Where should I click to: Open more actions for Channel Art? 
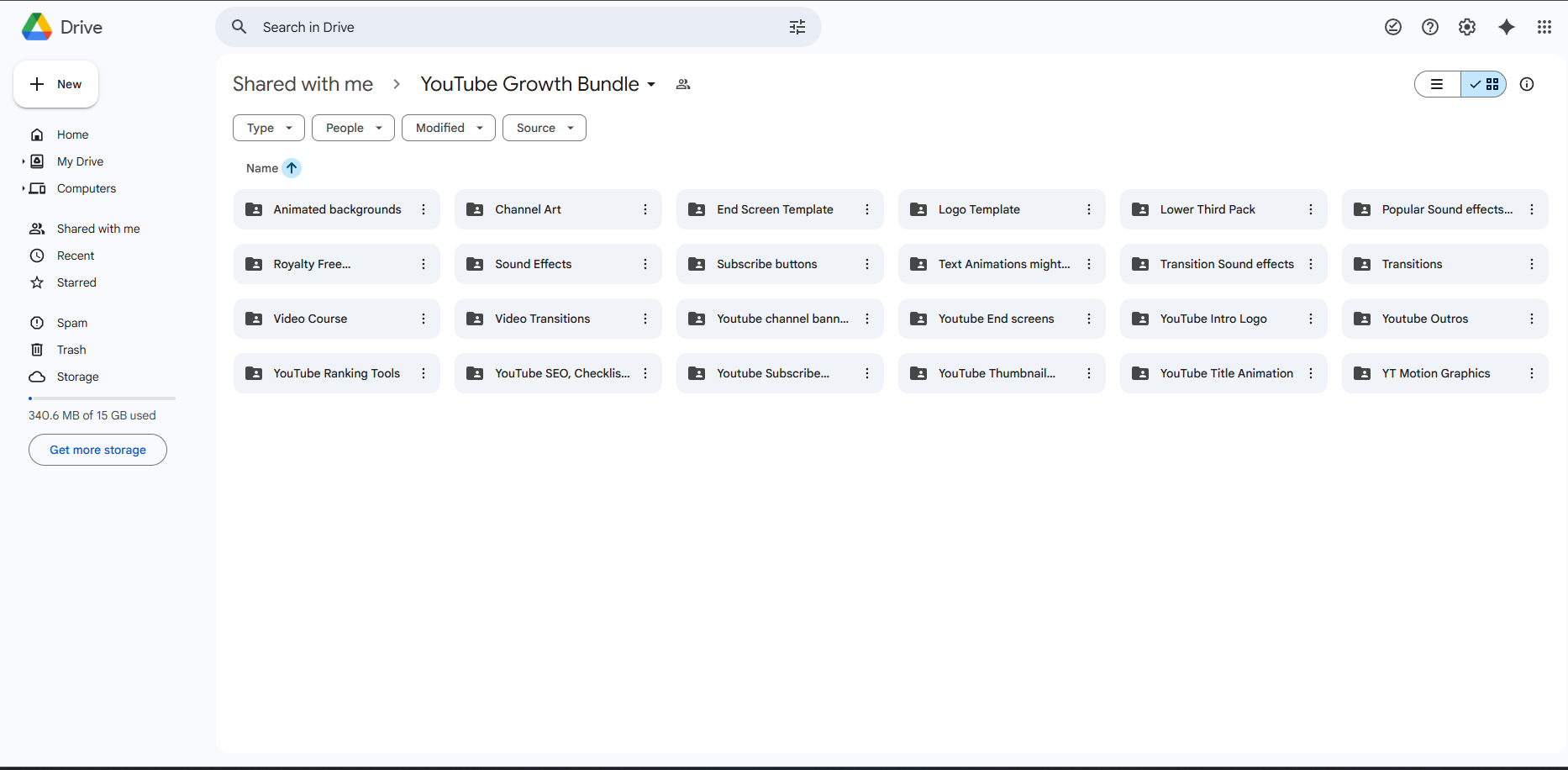tap(645, 209)
